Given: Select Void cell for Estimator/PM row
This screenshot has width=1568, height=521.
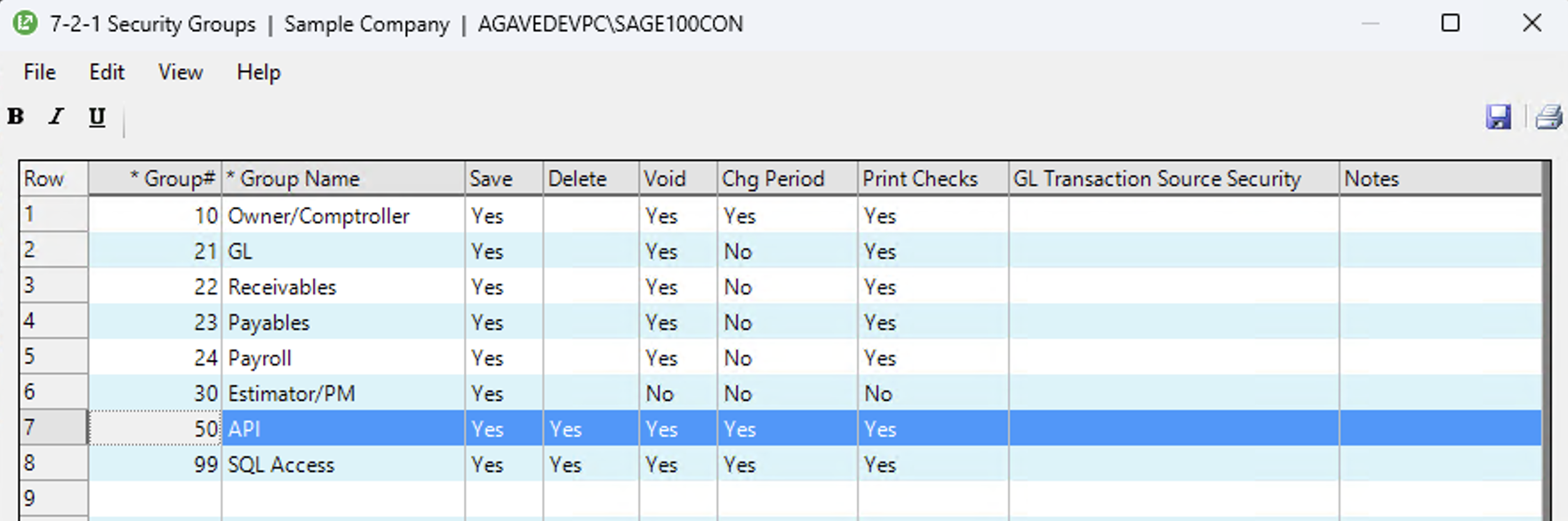Looking at the screenshot, I should pos(677,394).
